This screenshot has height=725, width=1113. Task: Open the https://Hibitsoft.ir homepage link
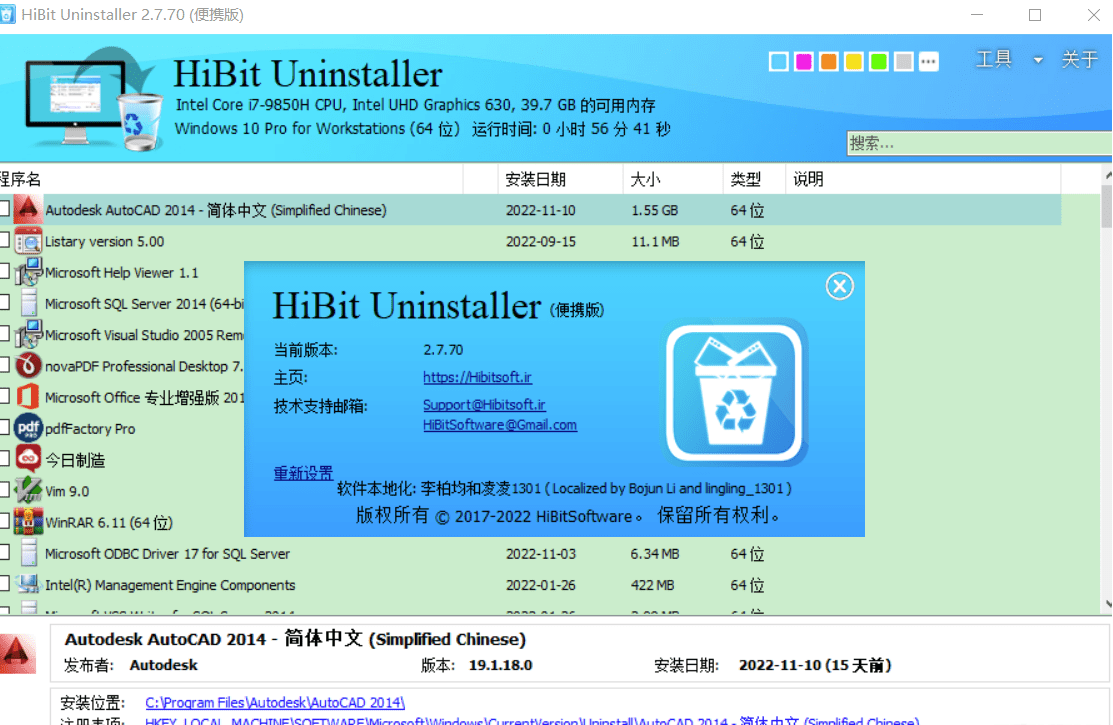[x=477, y=377]
